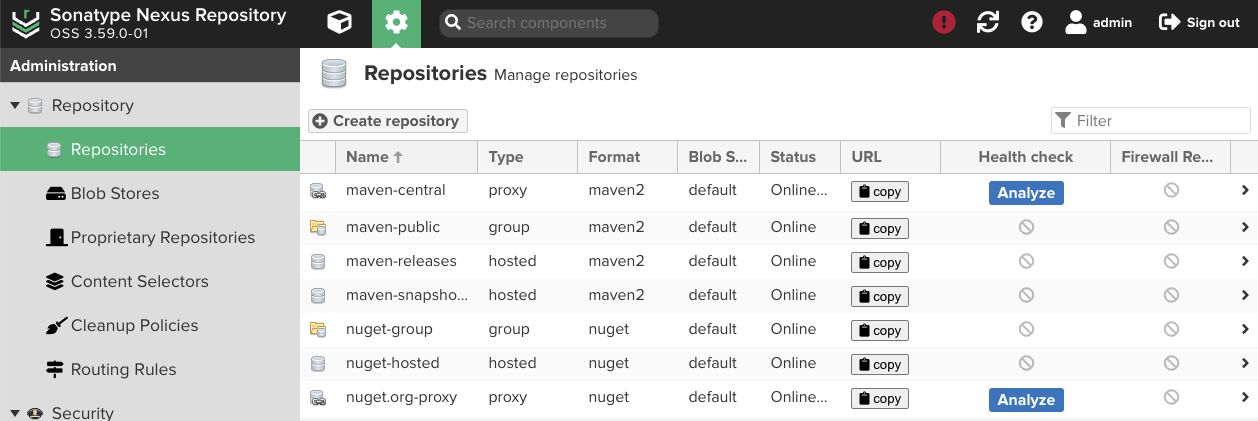
Task: Go to Routing Rules in sidebar
Action: pos(123,369)
